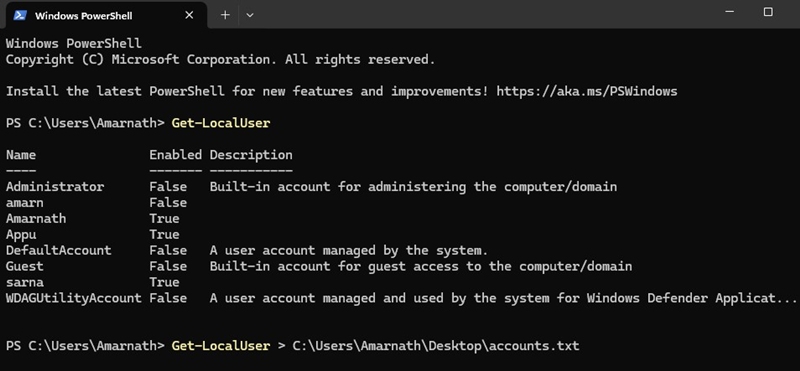The width and height of the screenshot is (800, 371).
Task: Click 'A user account managed by the system.'
Action: (349, 251)
